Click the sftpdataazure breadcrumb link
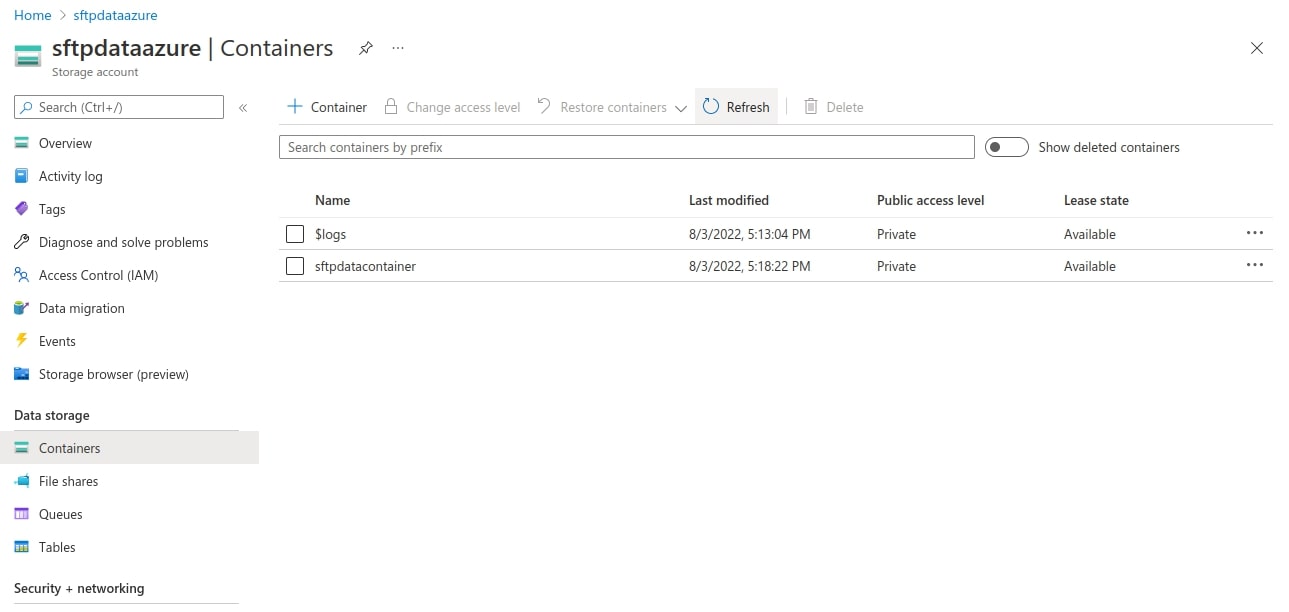The height and width of the screenshot is (612, 1289). (x=115, y=15)
